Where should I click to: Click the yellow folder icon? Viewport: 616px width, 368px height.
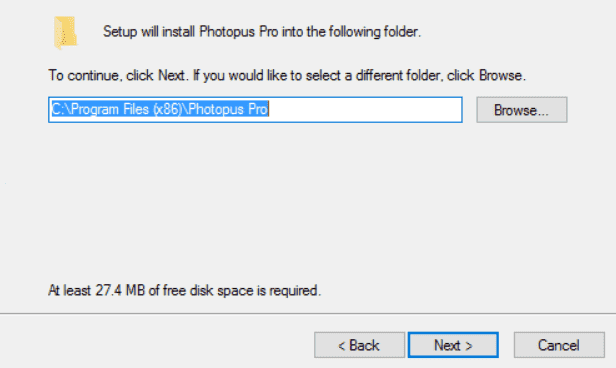[65, 33]
